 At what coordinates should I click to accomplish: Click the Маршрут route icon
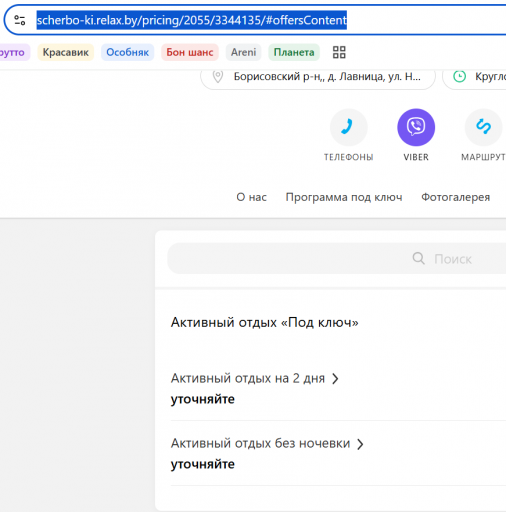coord(483,127)
